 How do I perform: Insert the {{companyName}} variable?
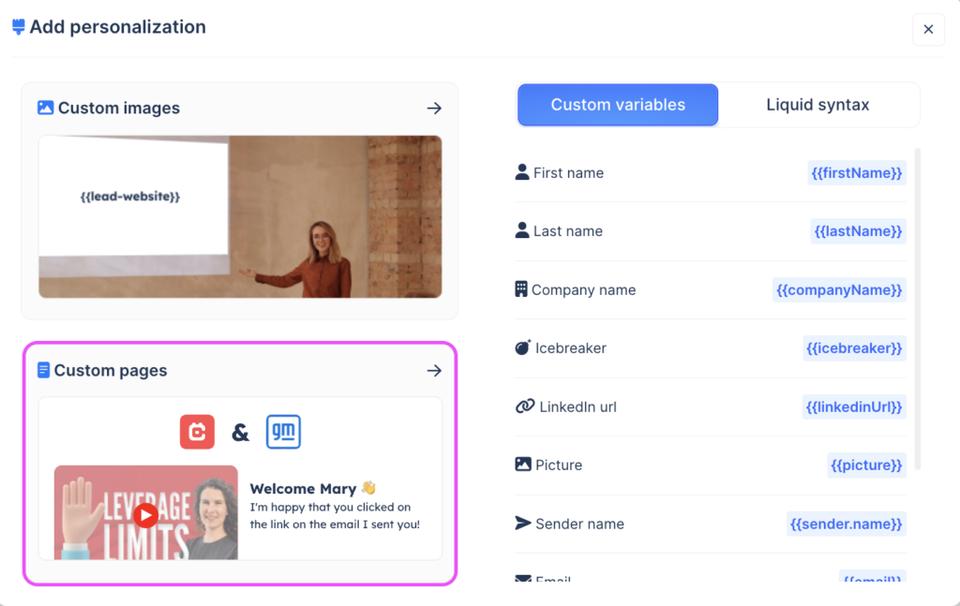click(839, 290)
